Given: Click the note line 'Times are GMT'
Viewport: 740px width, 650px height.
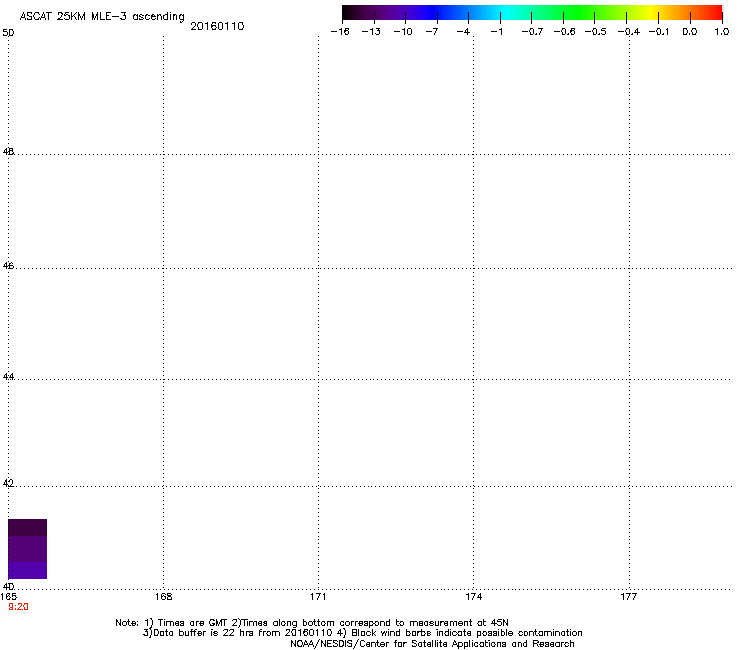Looking at the screenshot, I should 312,623.
